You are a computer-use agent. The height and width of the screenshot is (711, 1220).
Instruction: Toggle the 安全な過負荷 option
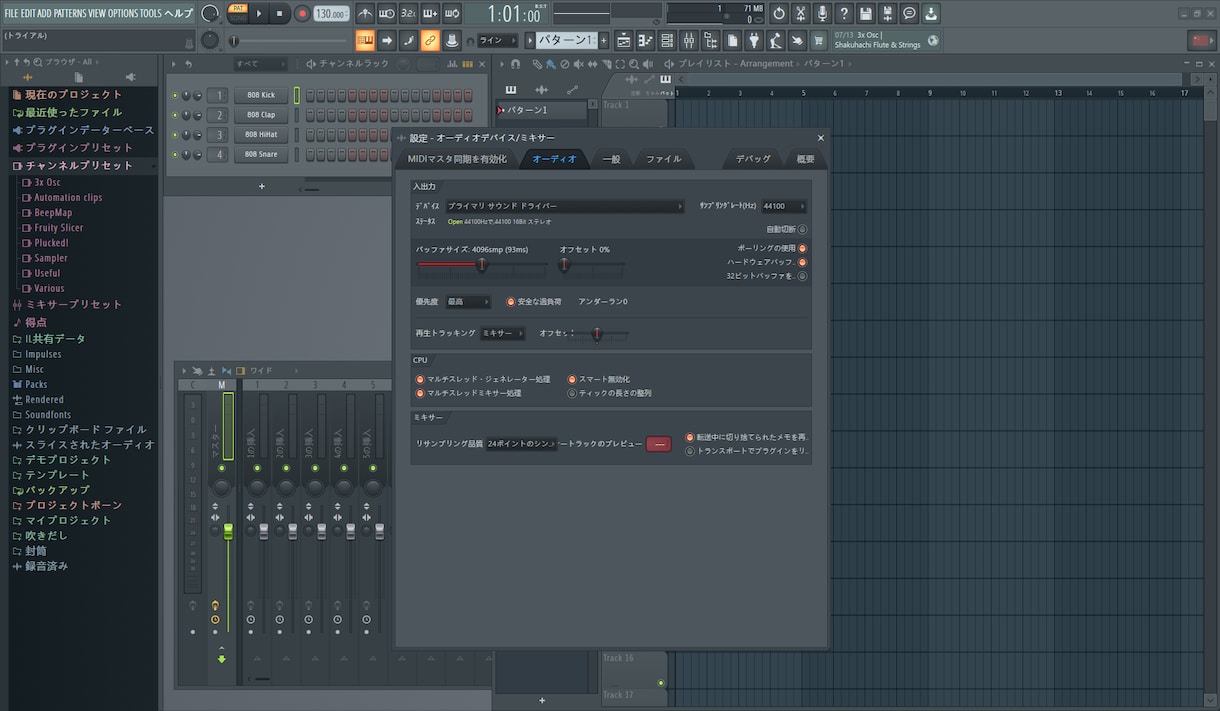(x=511, y=301)
